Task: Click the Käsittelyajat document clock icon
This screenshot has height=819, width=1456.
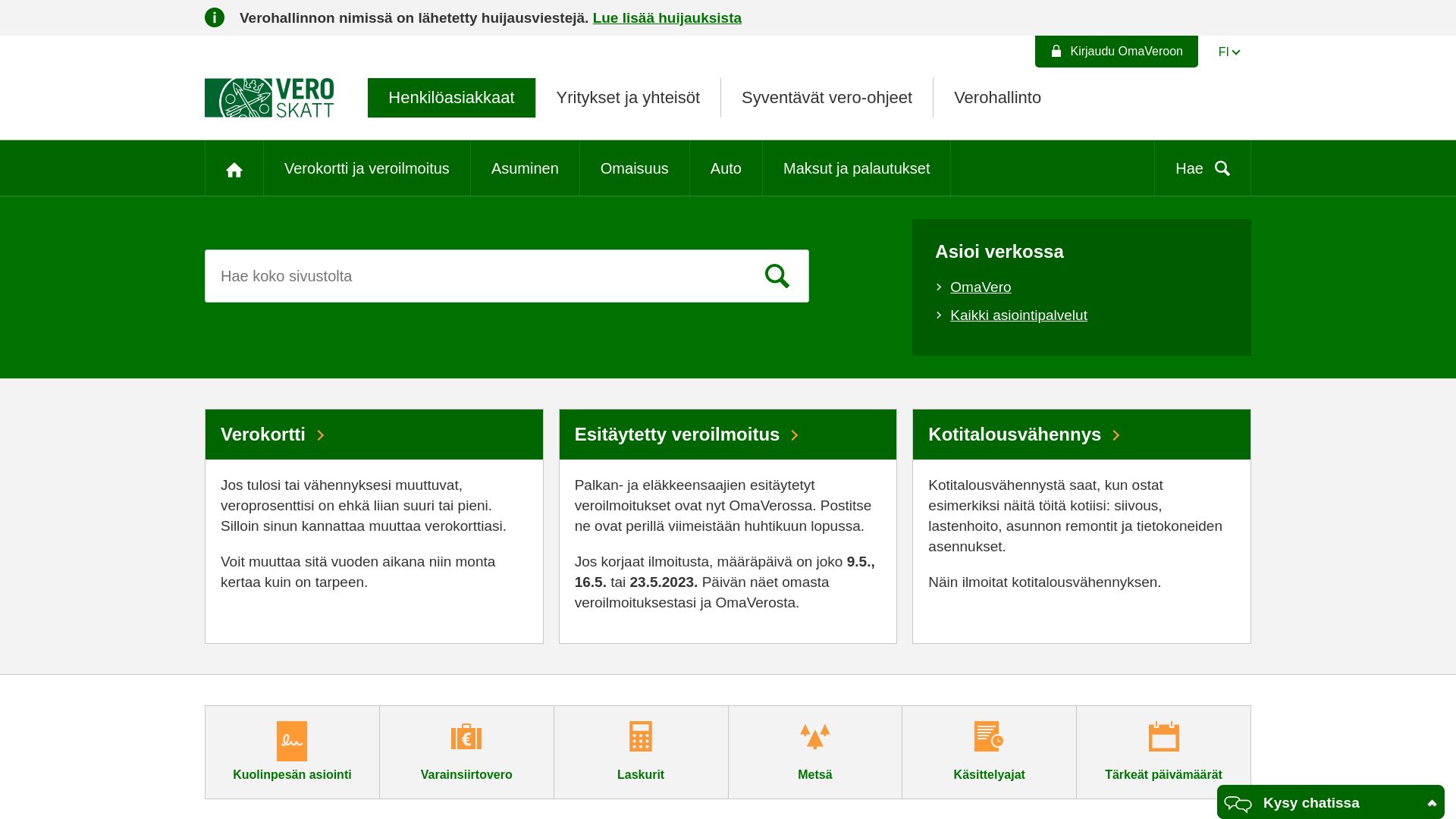Action: pyautogui.click(x=989, y=736)
